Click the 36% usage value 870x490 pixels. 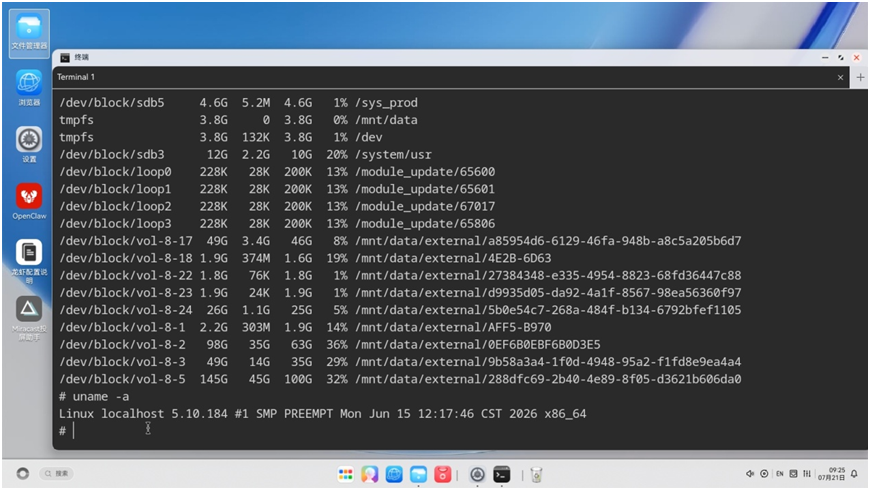[337, 344]
